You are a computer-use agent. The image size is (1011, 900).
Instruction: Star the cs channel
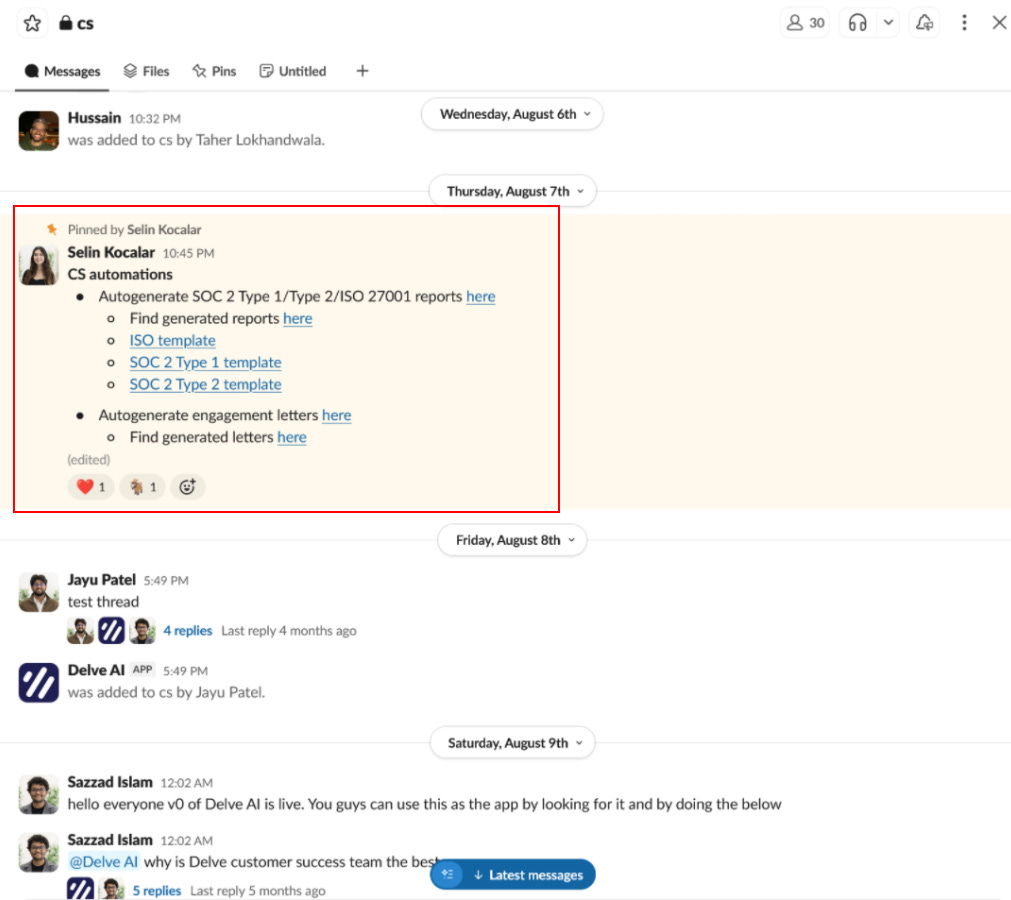pyautogui.click(x=32, y=23)
